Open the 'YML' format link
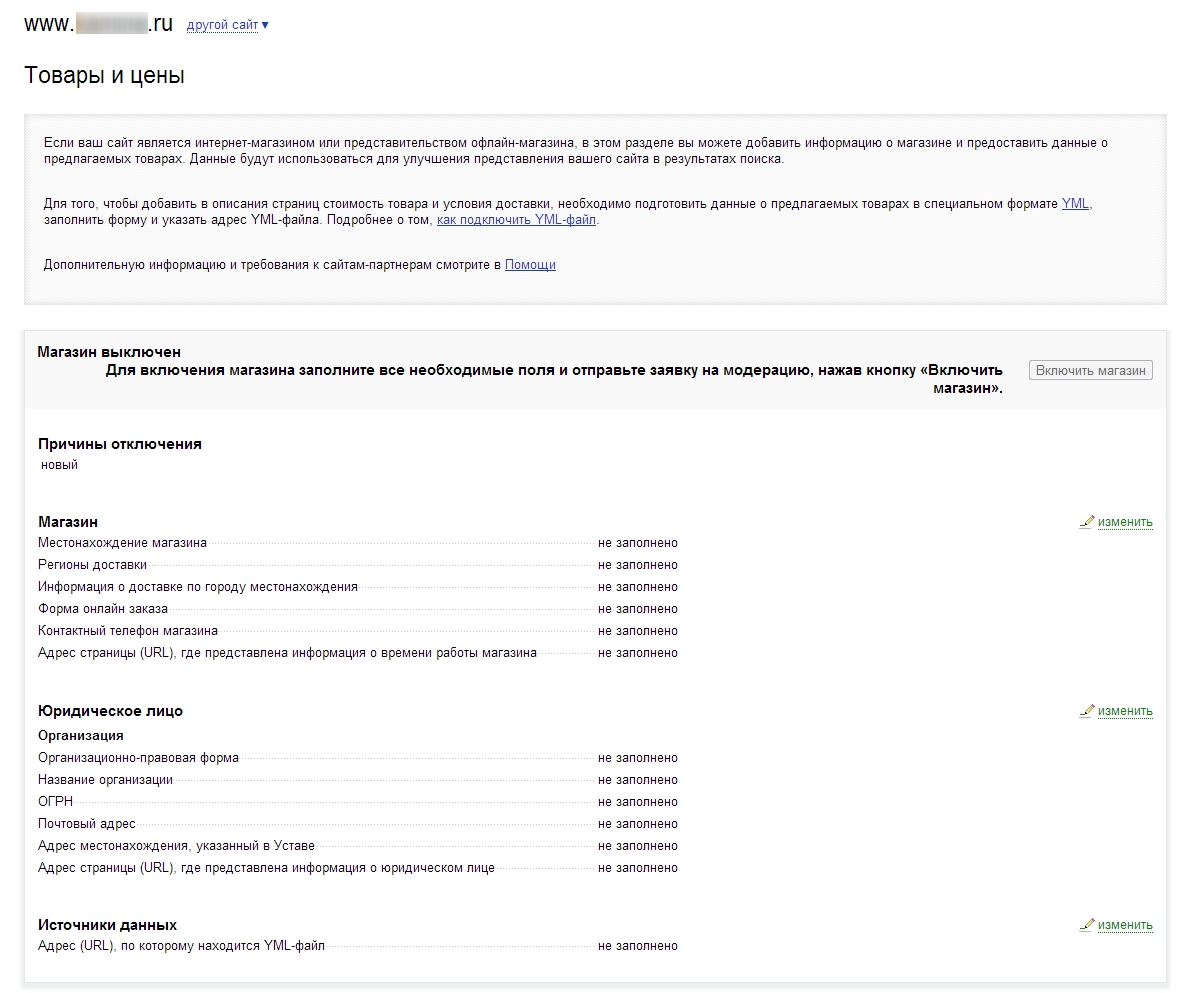 (1075, 203)
